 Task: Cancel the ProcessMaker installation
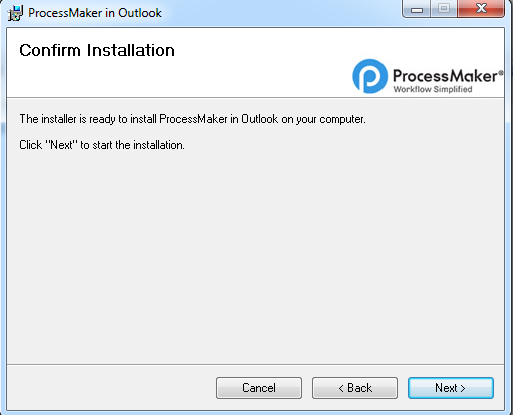[259, 388]
